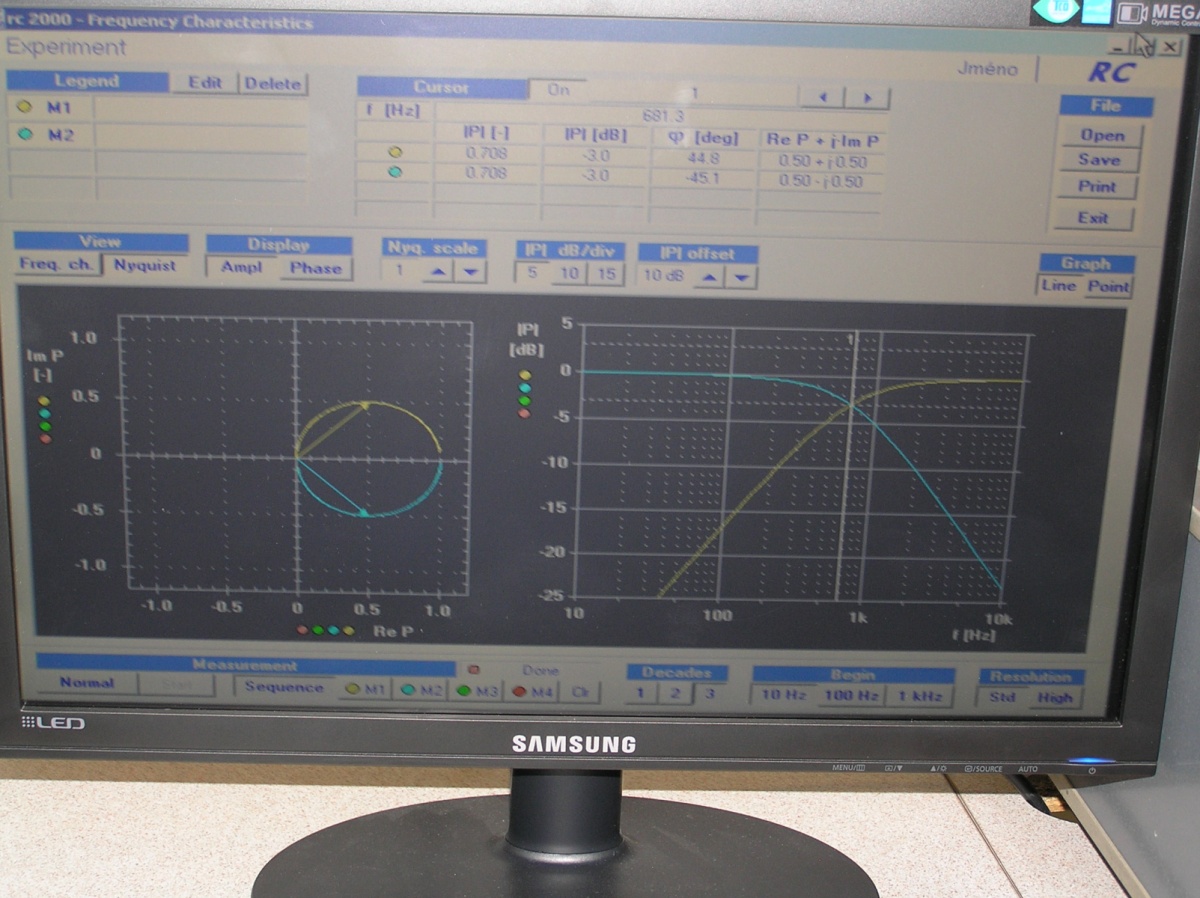Viewport: 1200px width, 898px height.
Task: Select the red M4 measurement slot
Action: [532, 692]
